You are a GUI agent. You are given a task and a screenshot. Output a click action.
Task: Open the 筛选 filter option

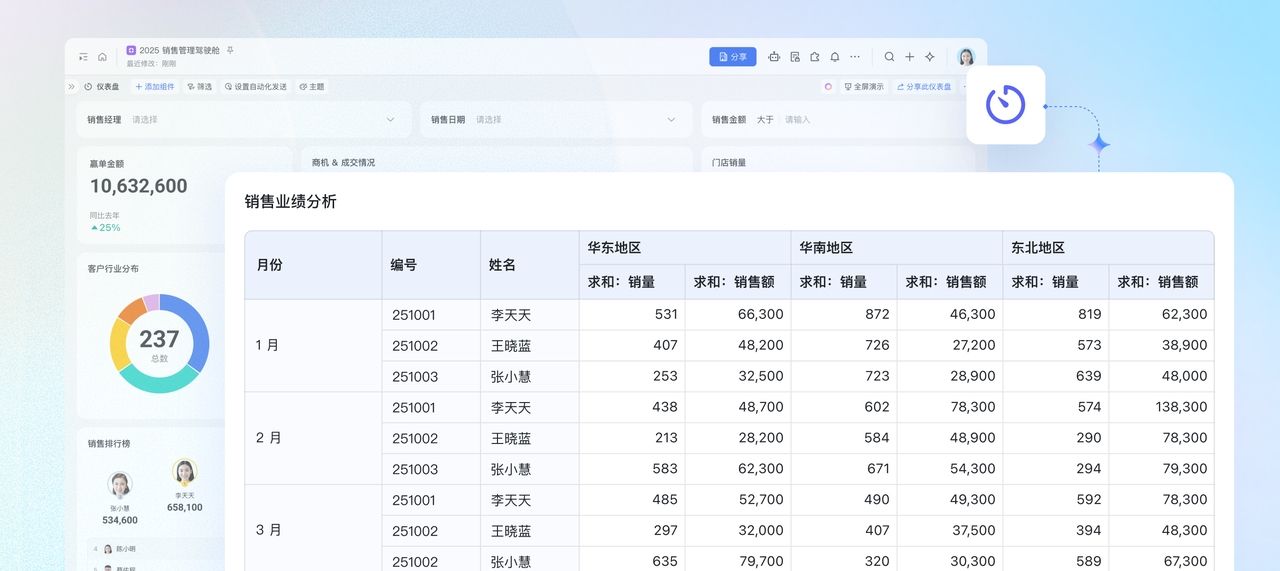click(199, 87)
